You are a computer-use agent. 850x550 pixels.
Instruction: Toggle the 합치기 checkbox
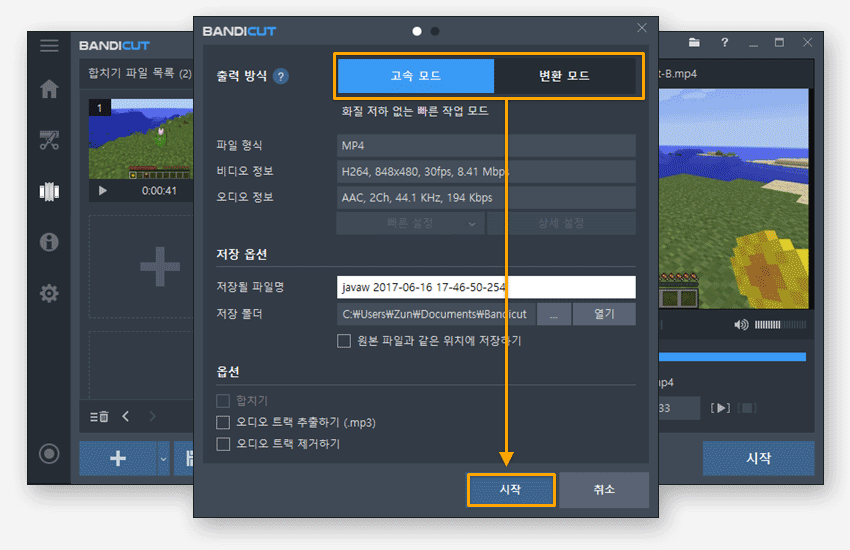223,401
